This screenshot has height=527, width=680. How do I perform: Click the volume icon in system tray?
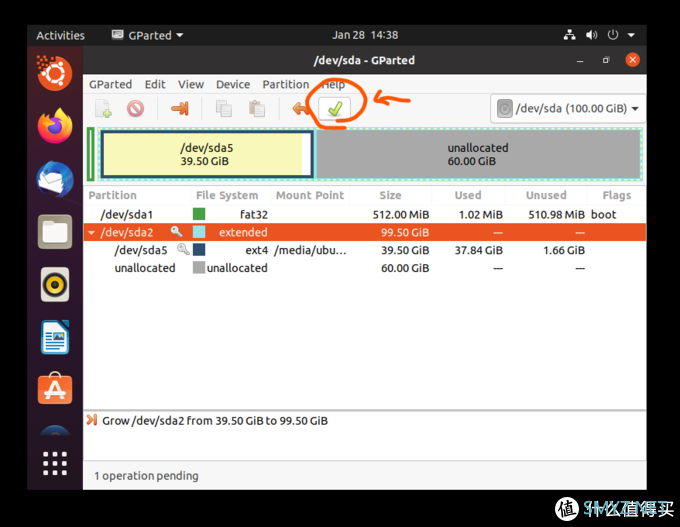(x=591, y=35)
